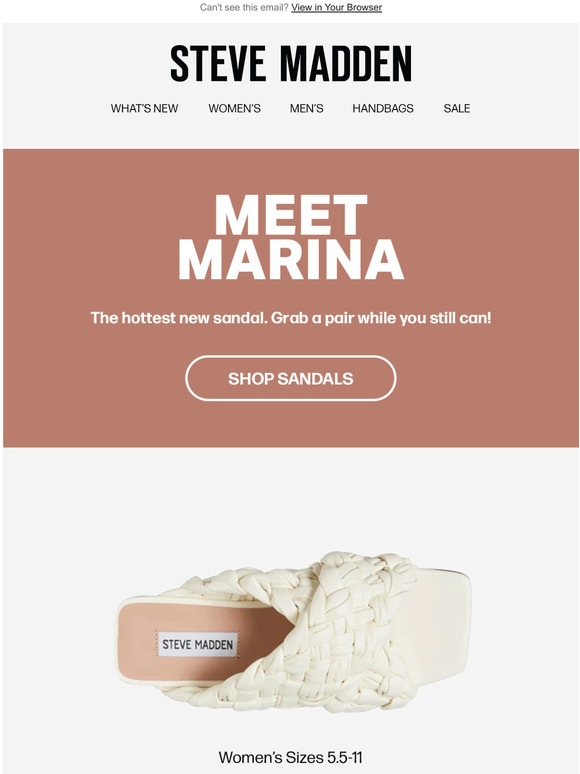Click "Grab a pair while you still can!"

pyautogui.click(x=381, y=317)
